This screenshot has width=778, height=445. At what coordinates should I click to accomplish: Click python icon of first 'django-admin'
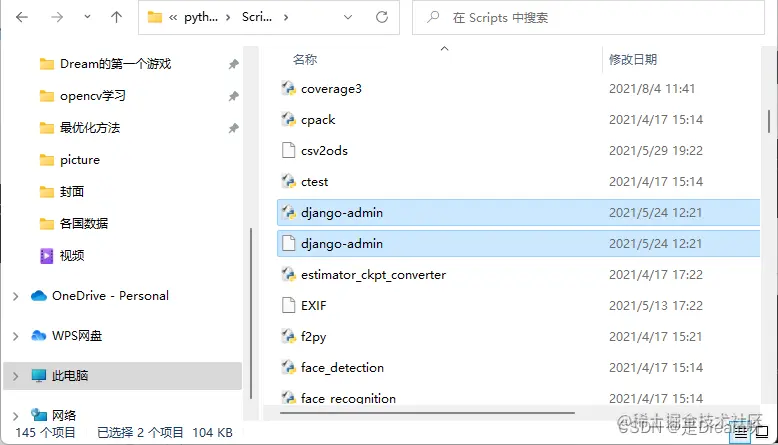[288, 212]
